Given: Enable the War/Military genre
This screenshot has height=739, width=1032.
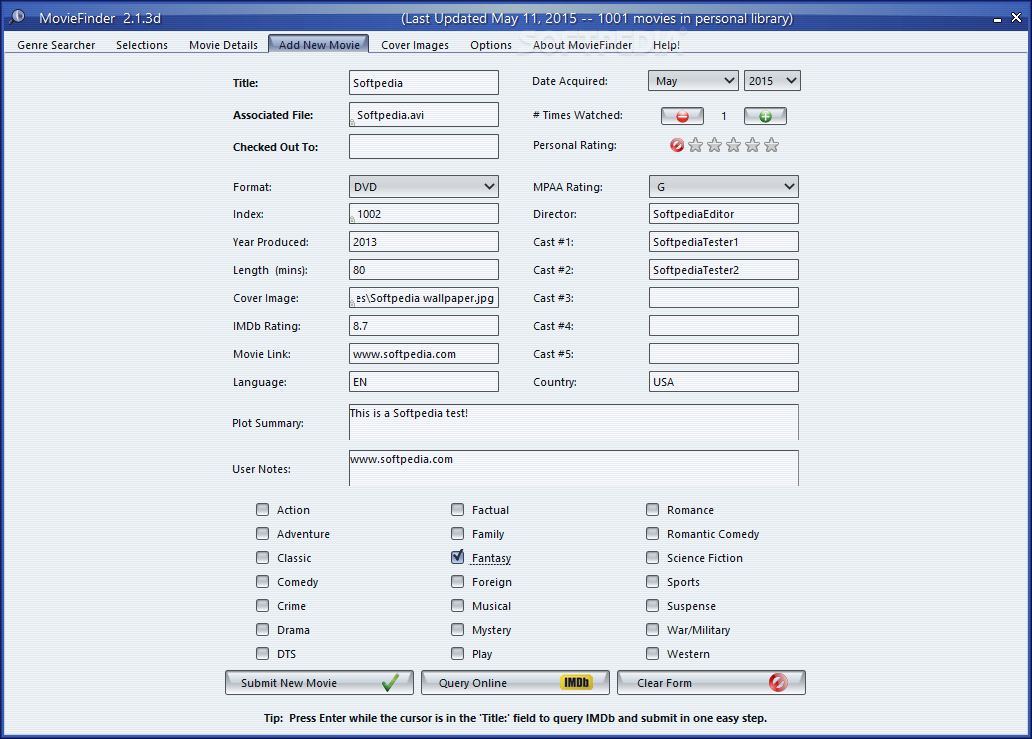Looking at the screenshot, I should (652, 629).
